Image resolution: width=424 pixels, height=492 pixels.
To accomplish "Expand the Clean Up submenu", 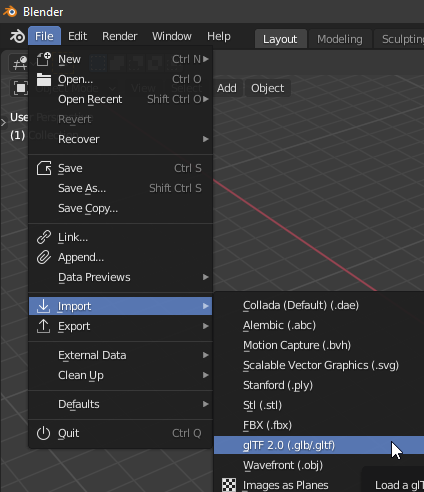I will 121,375.
